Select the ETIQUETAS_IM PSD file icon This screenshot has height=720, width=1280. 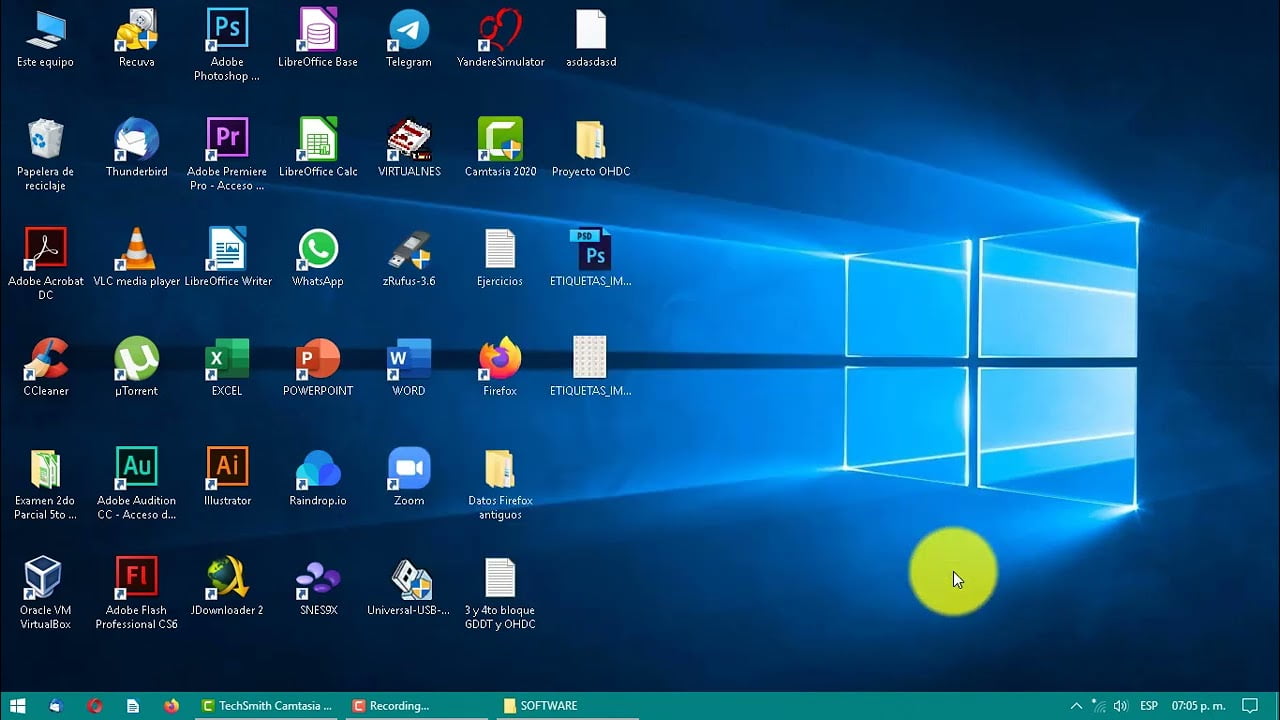click(591, 258)
